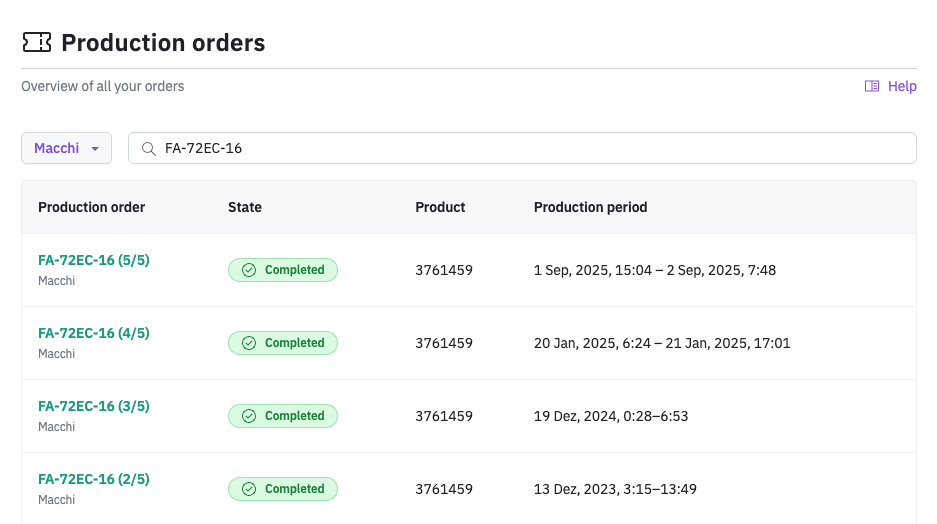Click the ticket icon beside Production orders
The image size is (937, 524).
pos(37,42)
